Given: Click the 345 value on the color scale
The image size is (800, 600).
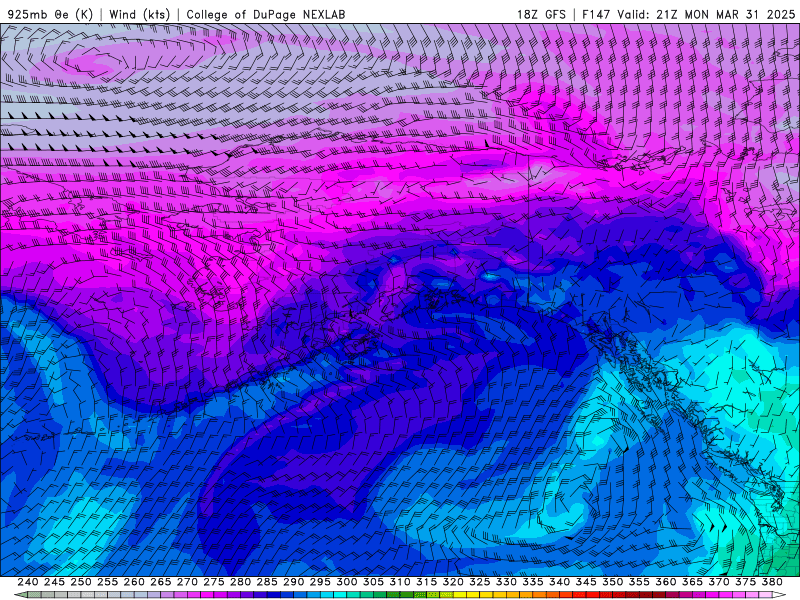Looking at the screenshot, I should pos(586,582).
